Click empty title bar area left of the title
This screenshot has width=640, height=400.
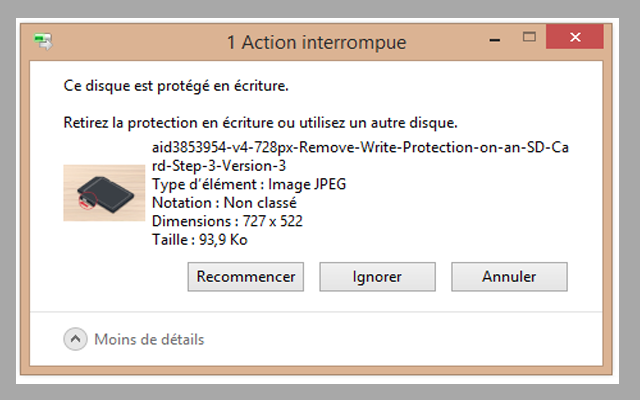pyautogui.click(x=130, y=42)
